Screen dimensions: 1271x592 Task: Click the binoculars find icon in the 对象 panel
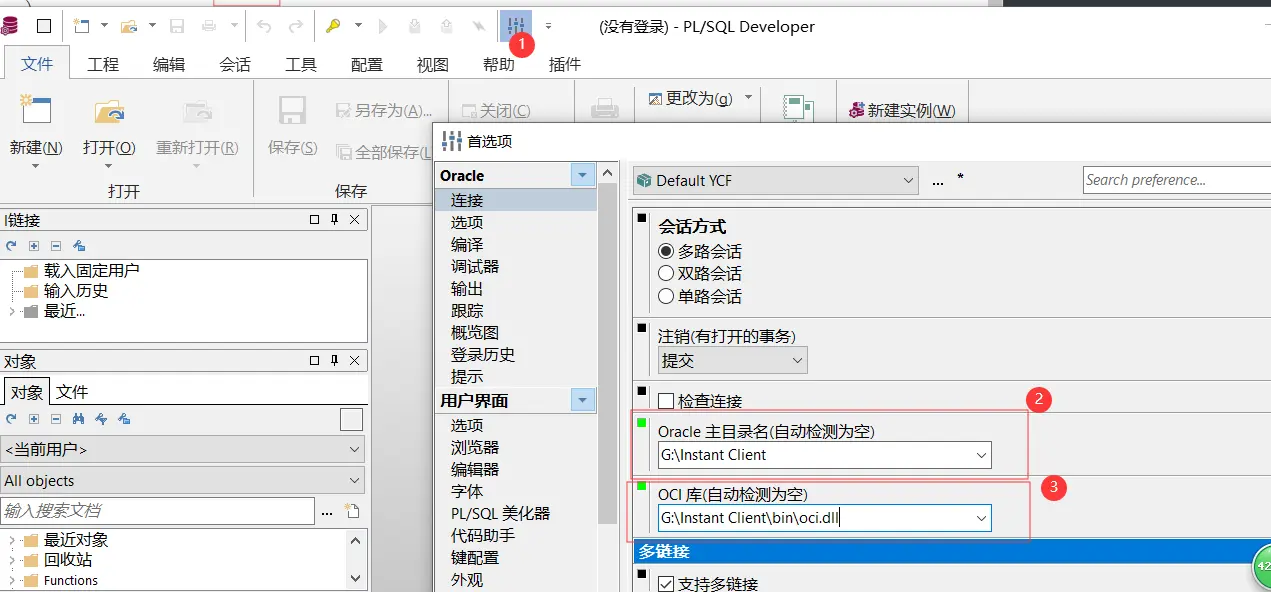click(x=78, y=419)
